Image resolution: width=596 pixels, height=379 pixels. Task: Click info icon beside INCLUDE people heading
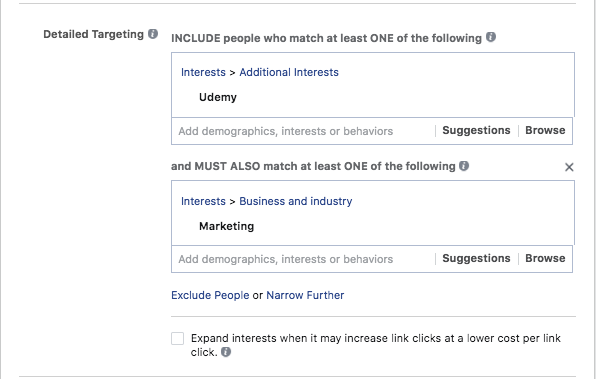coord(491,37)
